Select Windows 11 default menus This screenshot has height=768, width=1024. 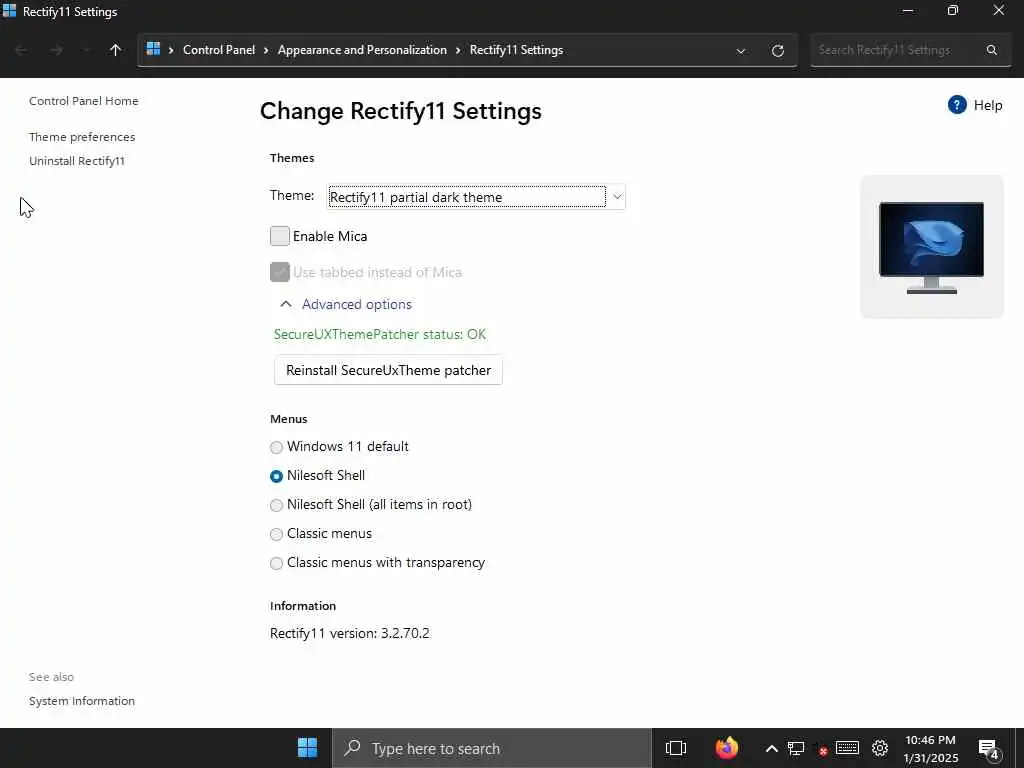pyautogui.click(x=276, y=447)
